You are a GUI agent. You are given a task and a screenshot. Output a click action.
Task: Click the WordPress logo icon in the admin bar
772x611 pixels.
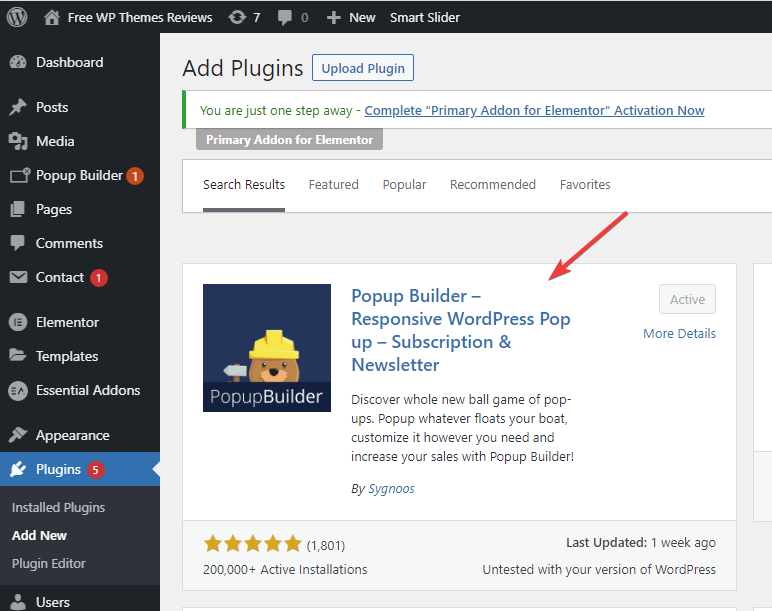17,17
